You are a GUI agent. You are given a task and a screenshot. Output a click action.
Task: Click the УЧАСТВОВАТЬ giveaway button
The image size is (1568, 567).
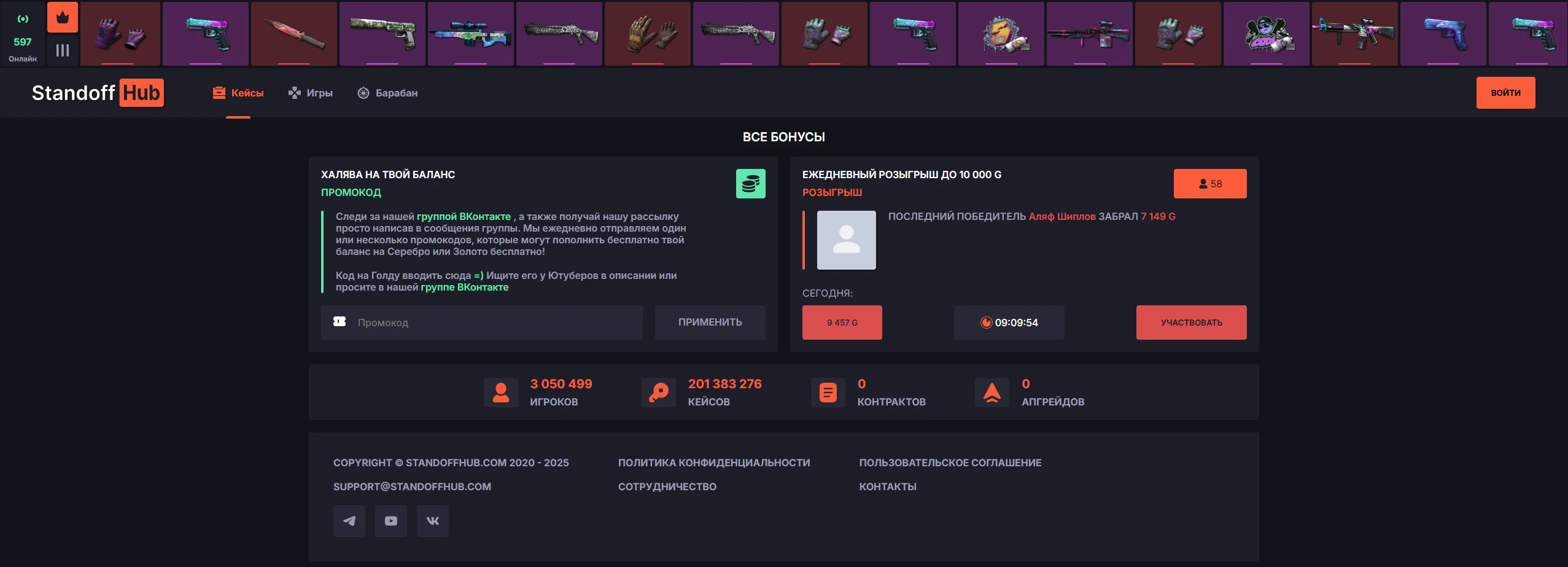coord(1191,323)
